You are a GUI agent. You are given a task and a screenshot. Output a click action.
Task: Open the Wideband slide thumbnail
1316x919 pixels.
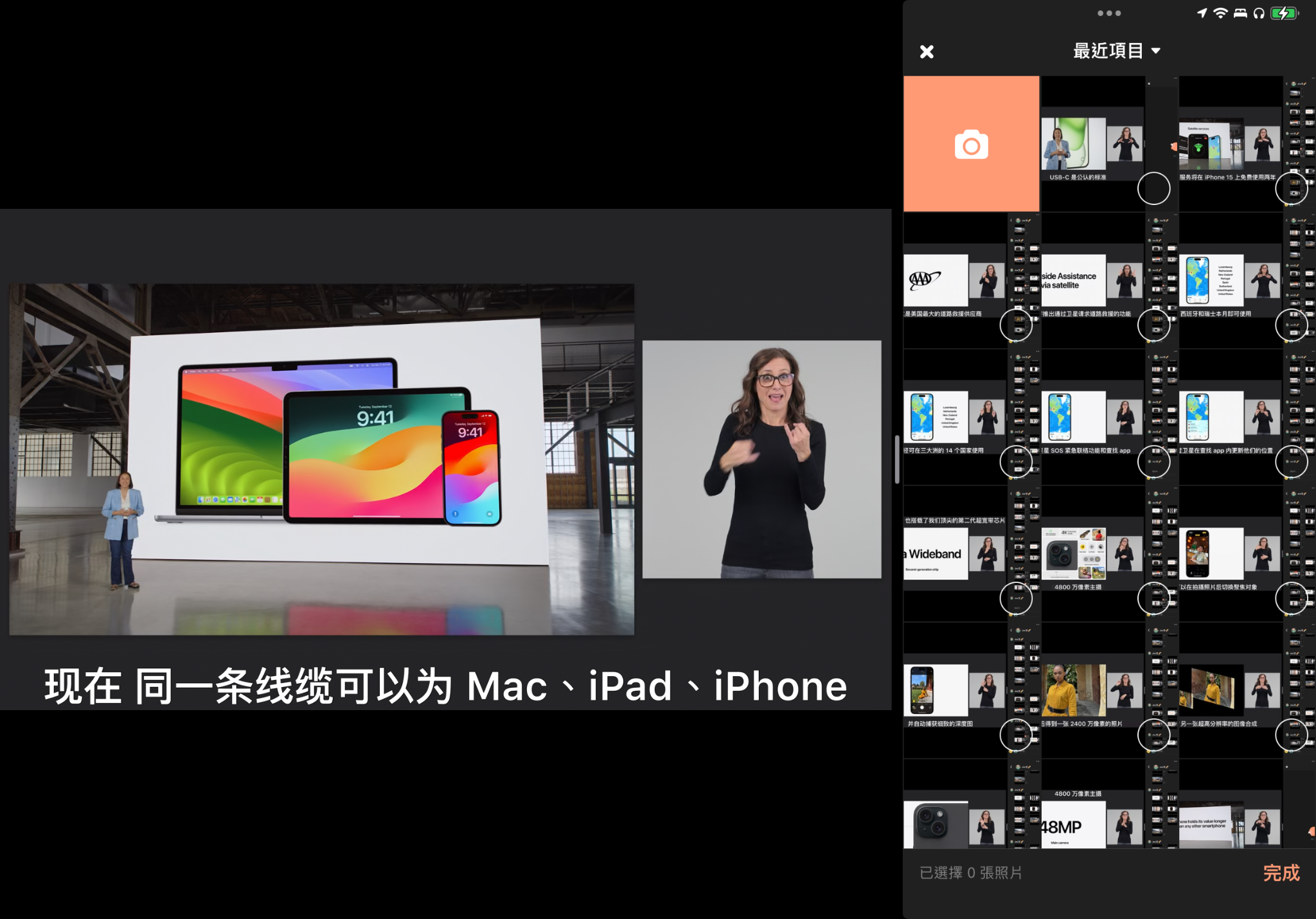971,554
